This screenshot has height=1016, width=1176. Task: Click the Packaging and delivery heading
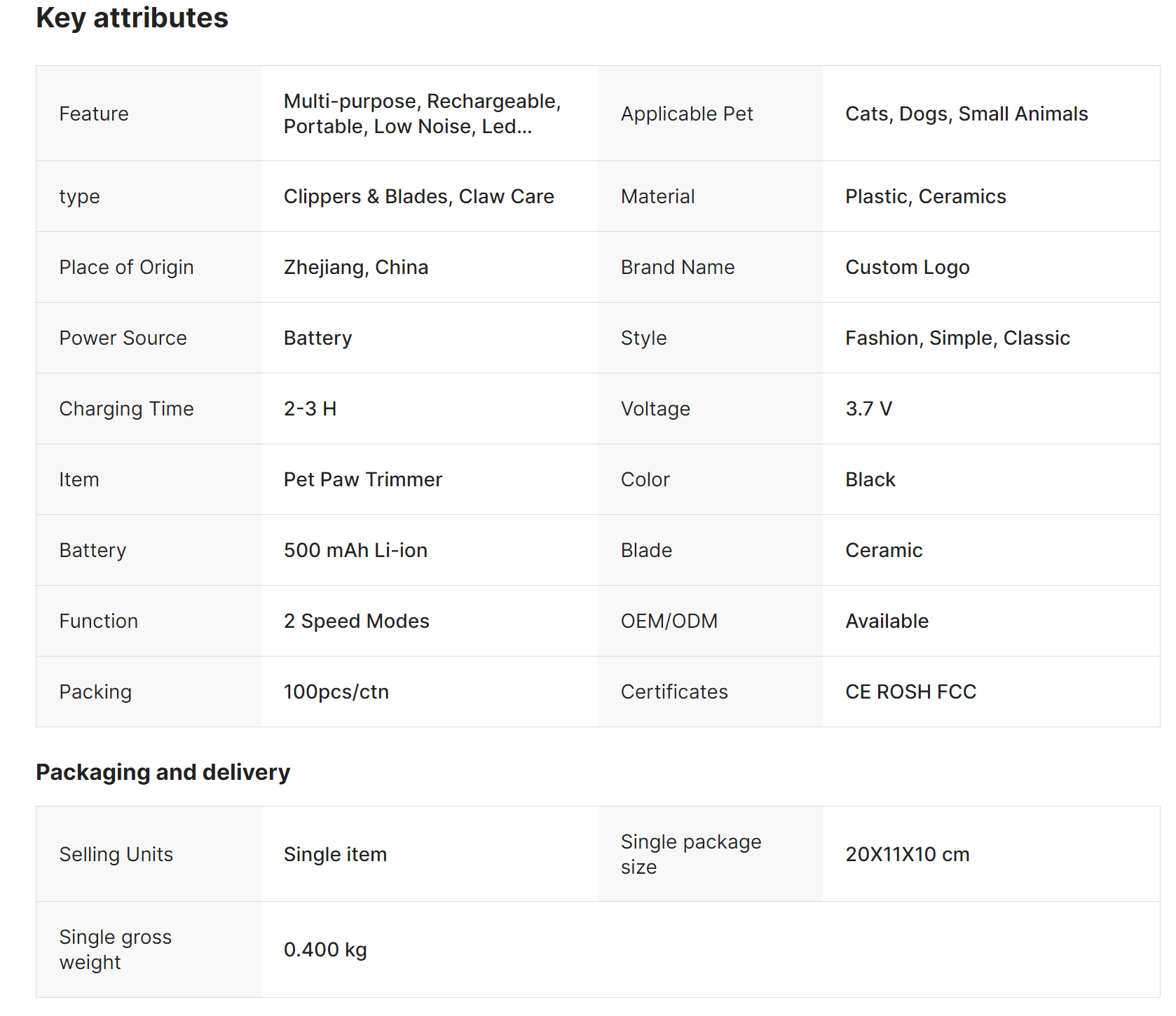coord(163,772)
